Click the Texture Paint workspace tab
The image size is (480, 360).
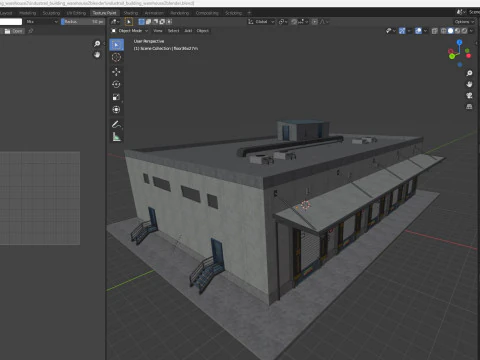(x=104, y=13)
